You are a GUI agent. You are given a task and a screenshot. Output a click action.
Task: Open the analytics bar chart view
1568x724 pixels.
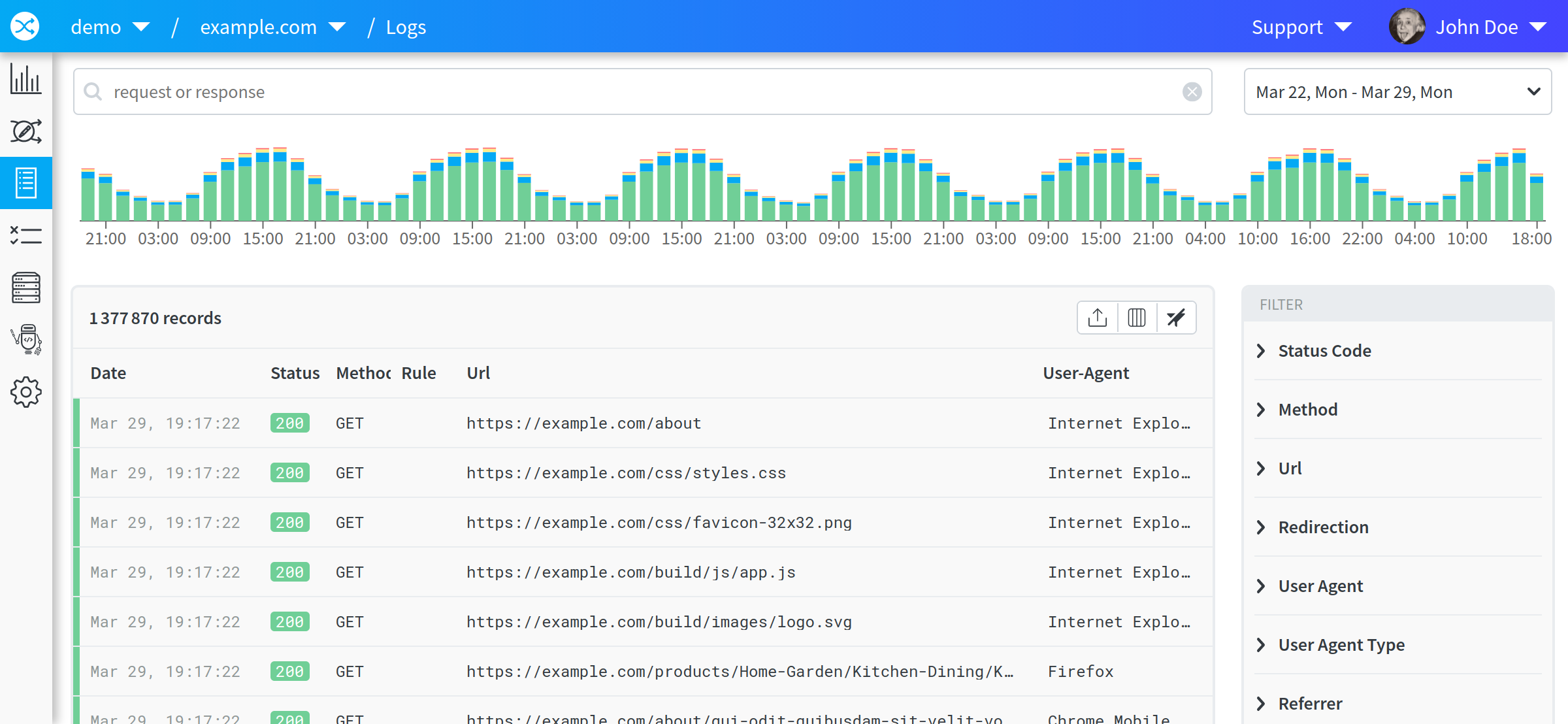pyautogui.click(x=26, y=79)
